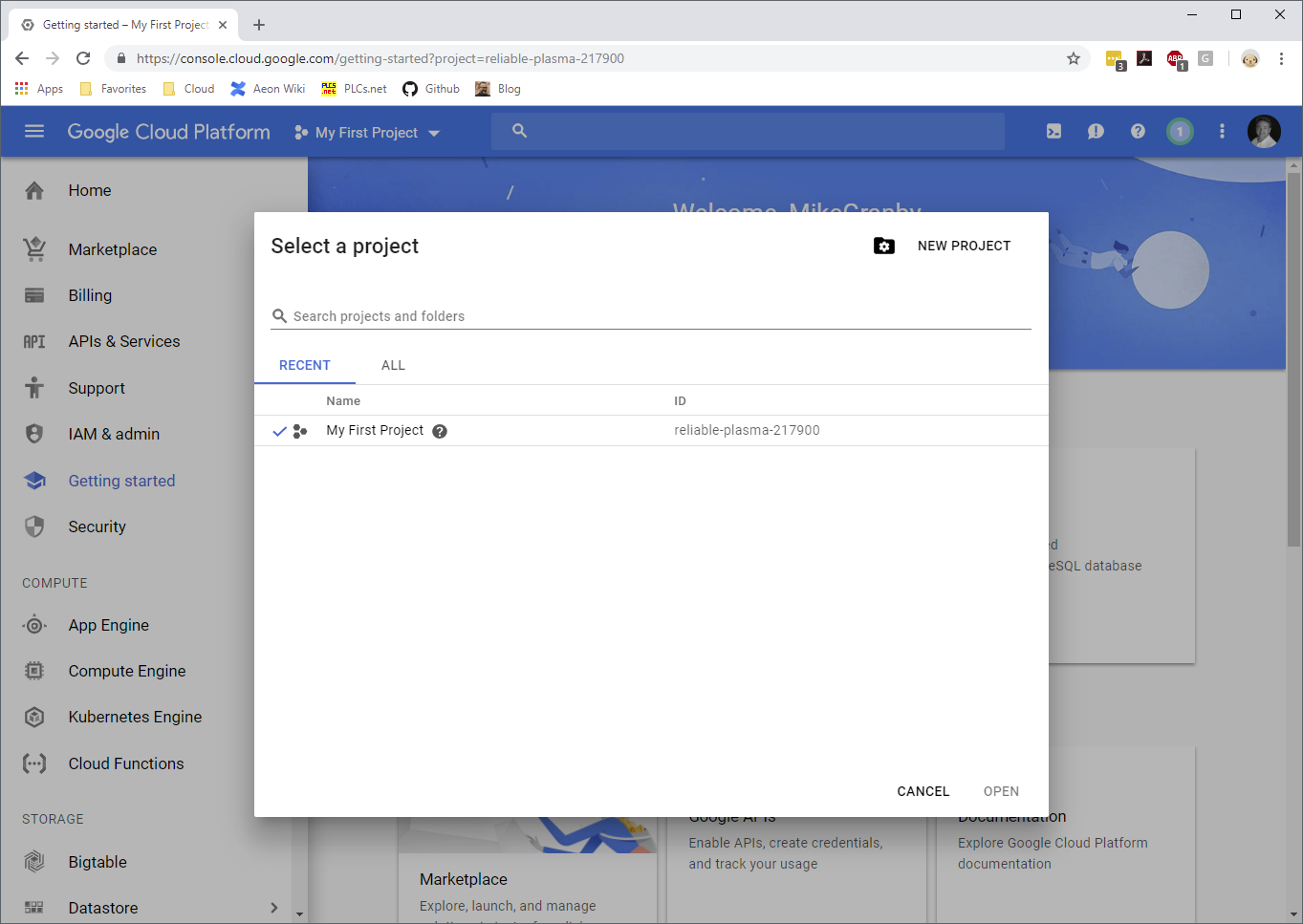Click the search magnifier in top bar

pyautogui.click(x=519, y=131)
